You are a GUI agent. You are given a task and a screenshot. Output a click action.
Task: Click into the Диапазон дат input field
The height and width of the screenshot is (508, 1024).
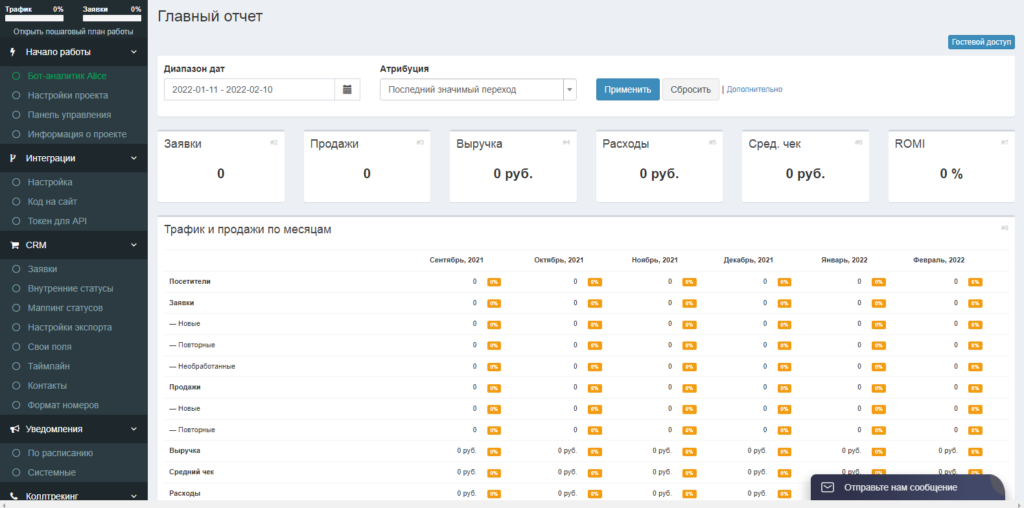pos(248,89)
